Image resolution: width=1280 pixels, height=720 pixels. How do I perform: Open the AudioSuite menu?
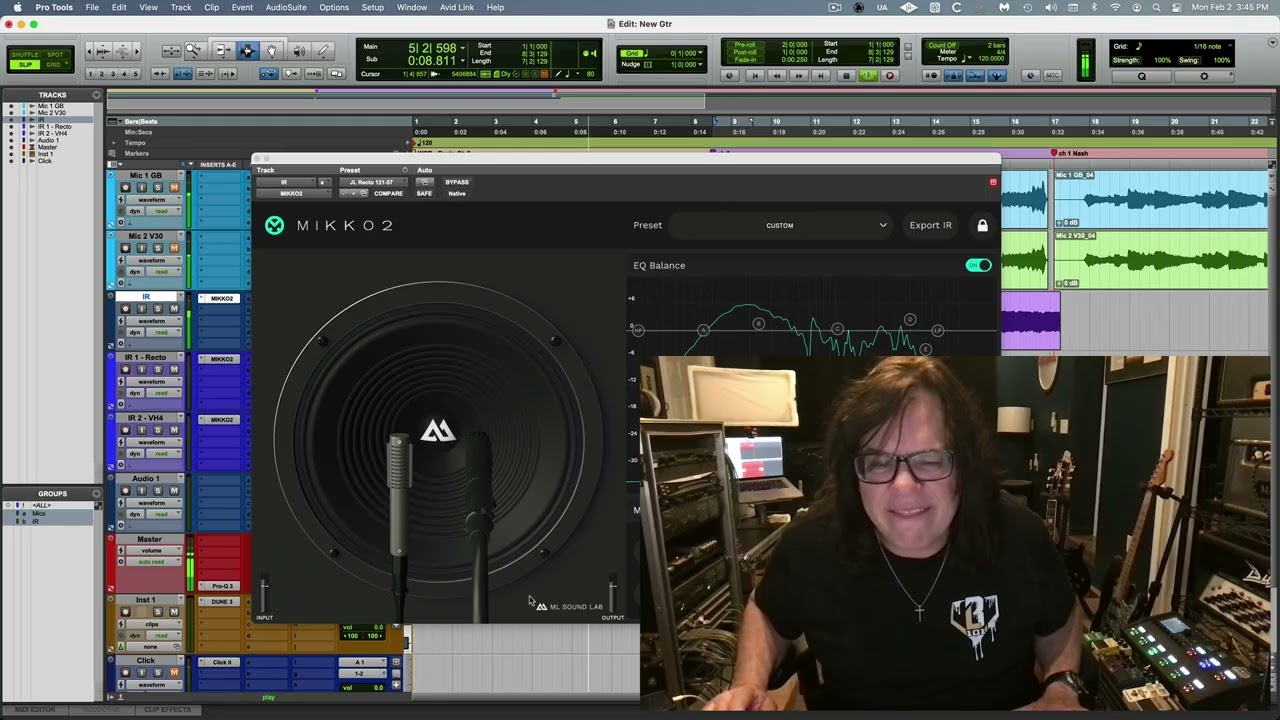click(286, 7)
